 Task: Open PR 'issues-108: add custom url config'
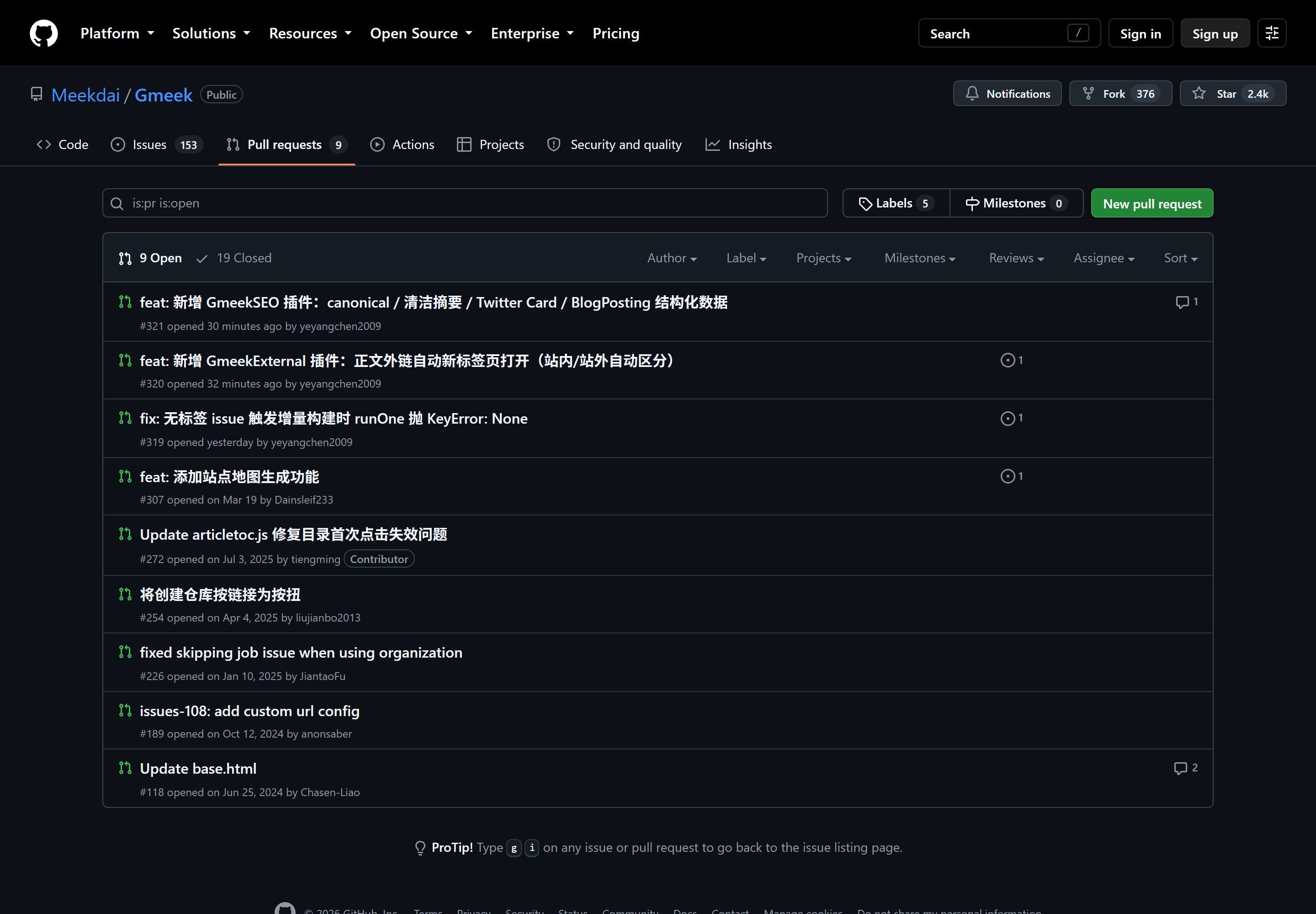pyautogui.click(x=249, y=711)
